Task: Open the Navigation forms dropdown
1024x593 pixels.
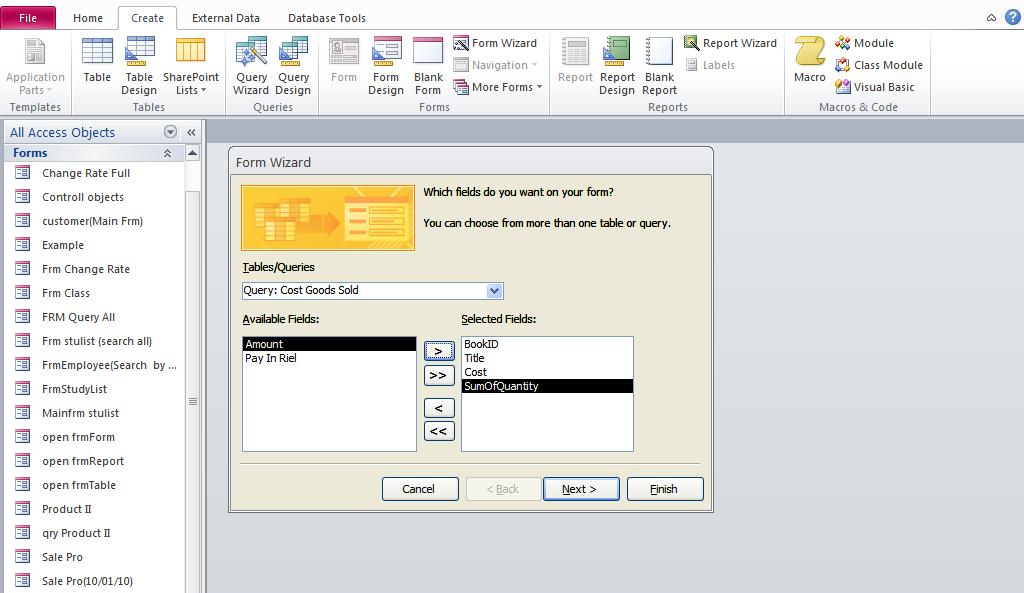Action: click(x=496, y=65)
